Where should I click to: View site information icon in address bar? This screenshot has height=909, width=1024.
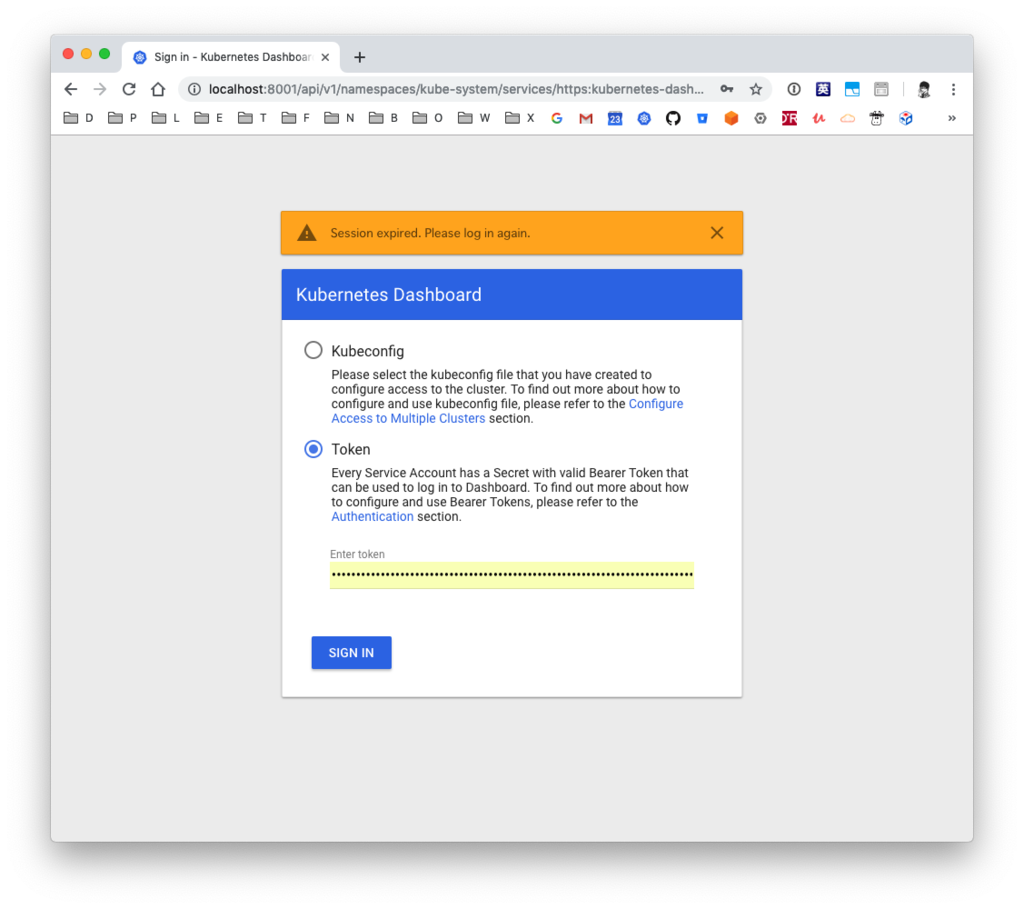point(194,89)
